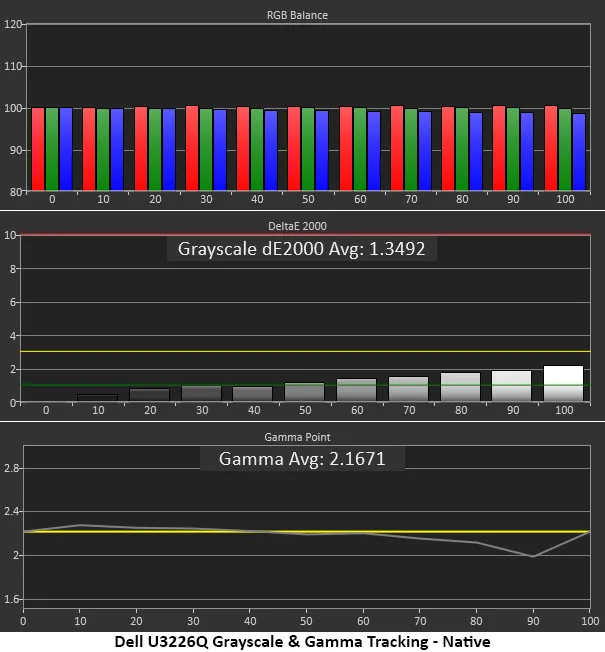Image resolution: width=605 pixels, height=652 pixels.
Task: Click the red bar at 0 in RGB Balance
Action: 38,148
